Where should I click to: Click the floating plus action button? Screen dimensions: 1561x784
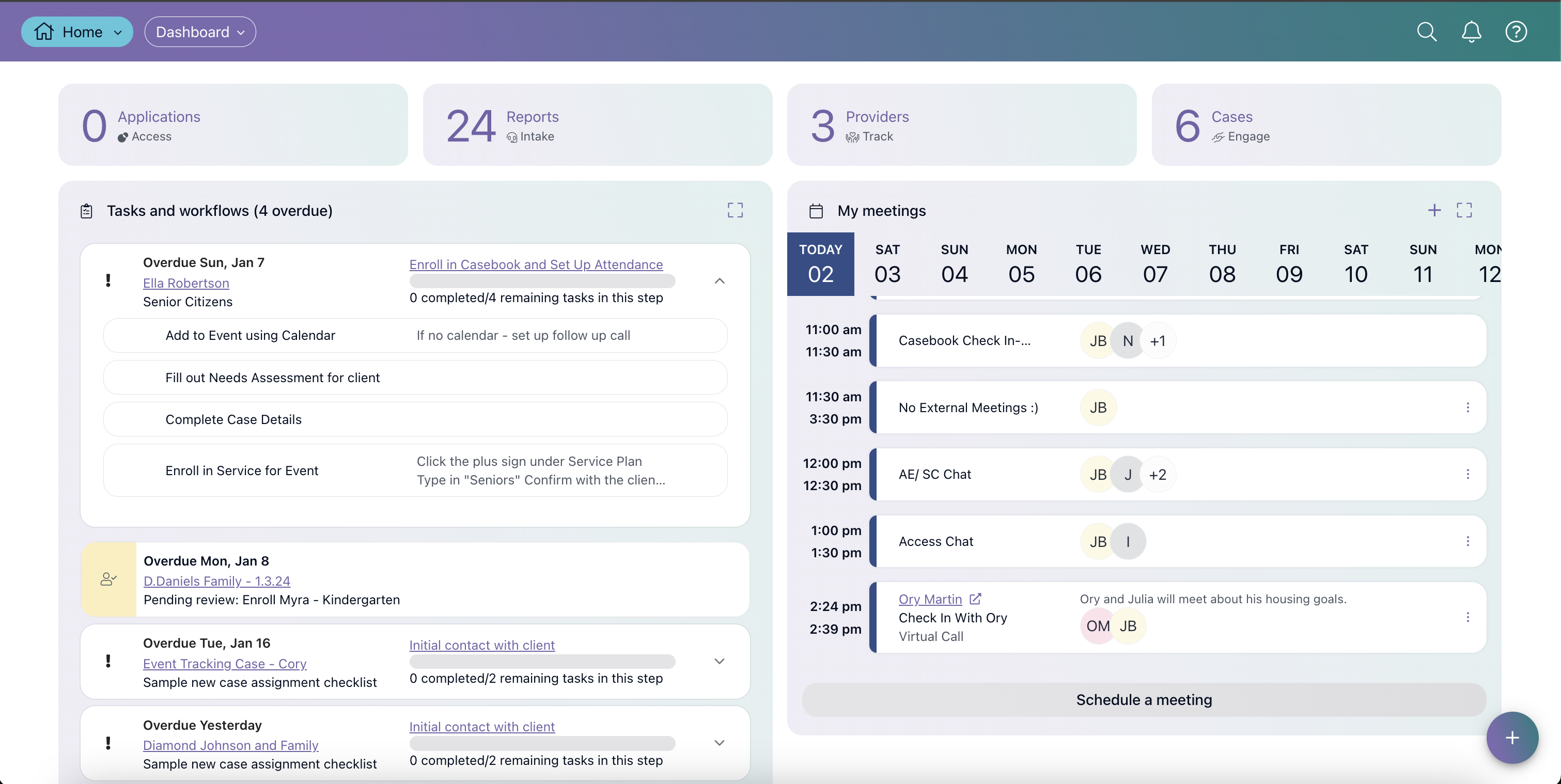(1512, 738)
